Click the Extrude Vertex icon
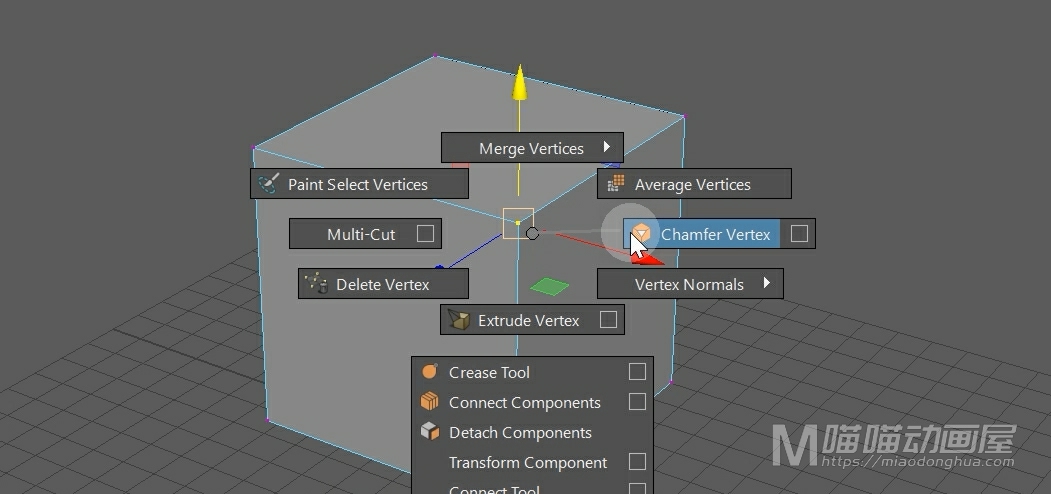The image size is (1051, 494). pyautogui.click(x=459, y=320)
